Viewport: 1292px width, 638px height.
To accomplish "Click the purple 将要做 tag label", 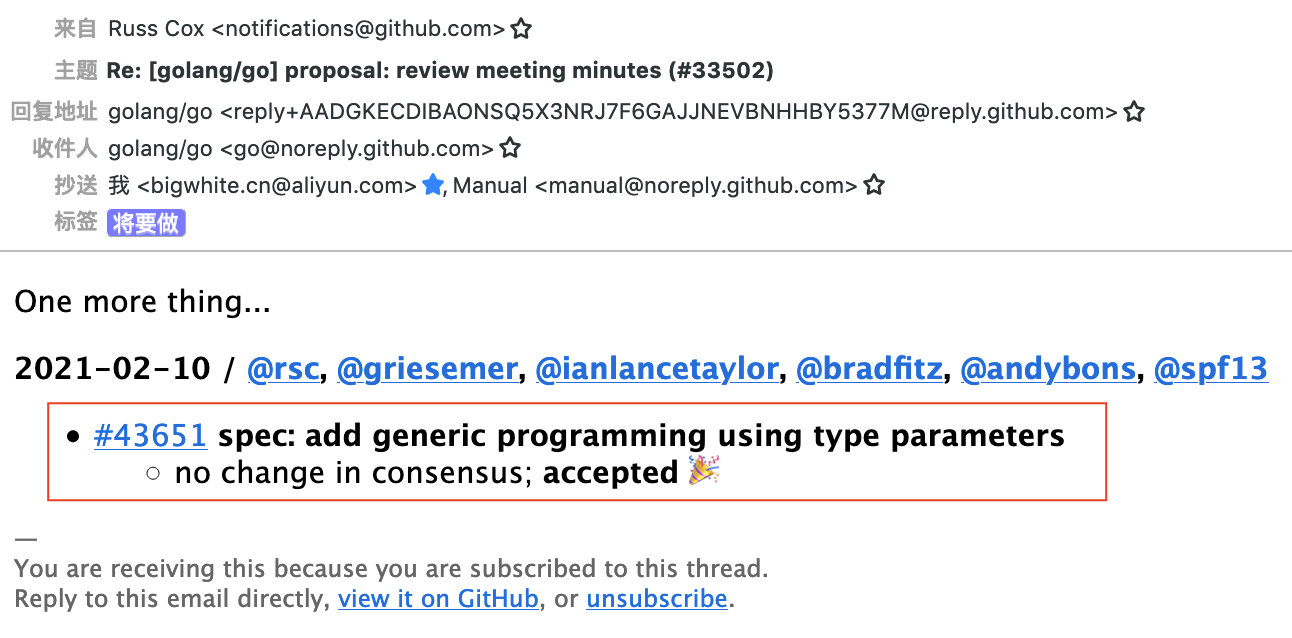I will click(147, 222).
